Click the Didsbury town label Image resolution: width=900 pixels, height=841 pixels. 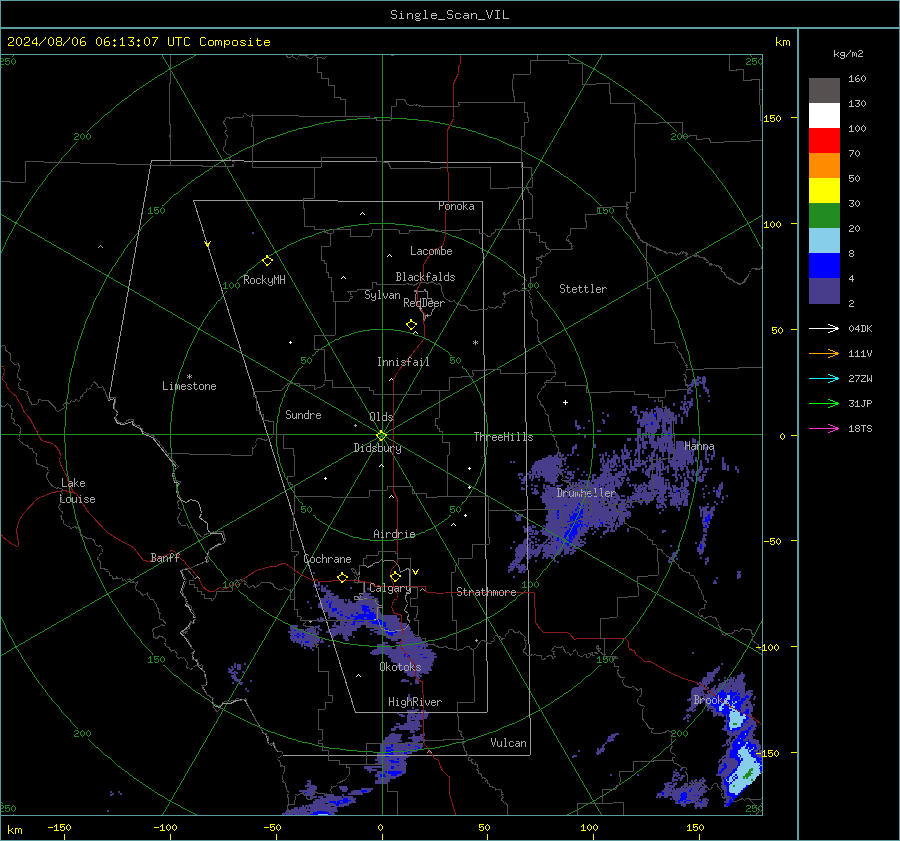(x=377, y=448)
